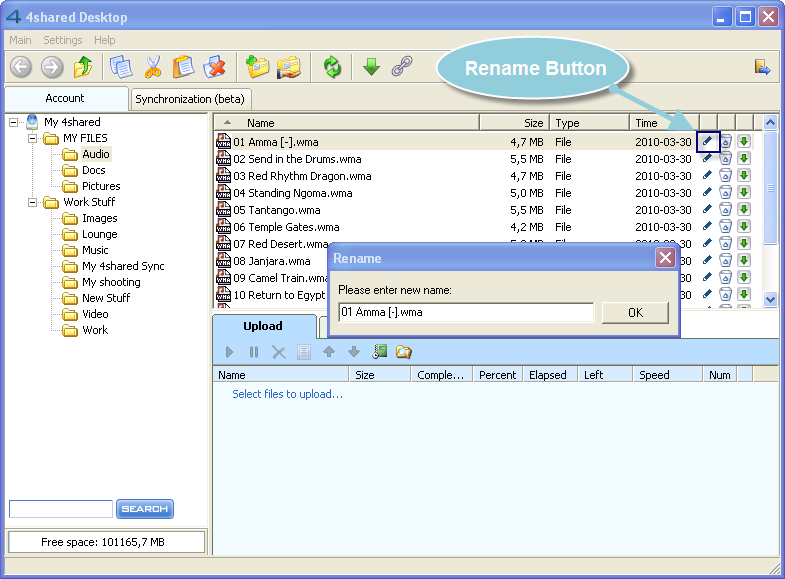This screenshot has height=579, width=785.
Task: Click the file list scrollbar down arrow
Action: point(770,300)
